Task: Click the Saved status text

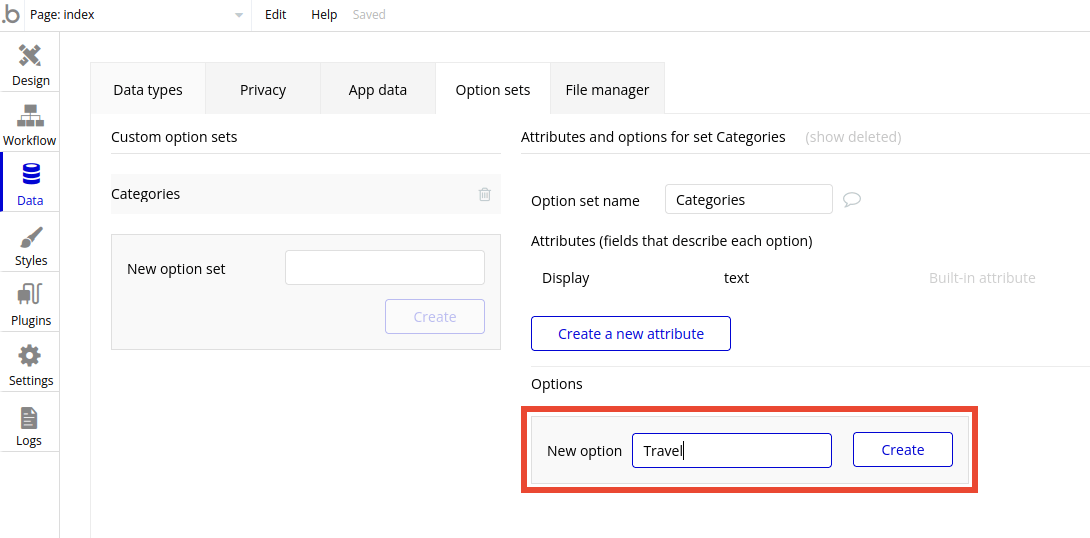Action: tap(368, 15)
